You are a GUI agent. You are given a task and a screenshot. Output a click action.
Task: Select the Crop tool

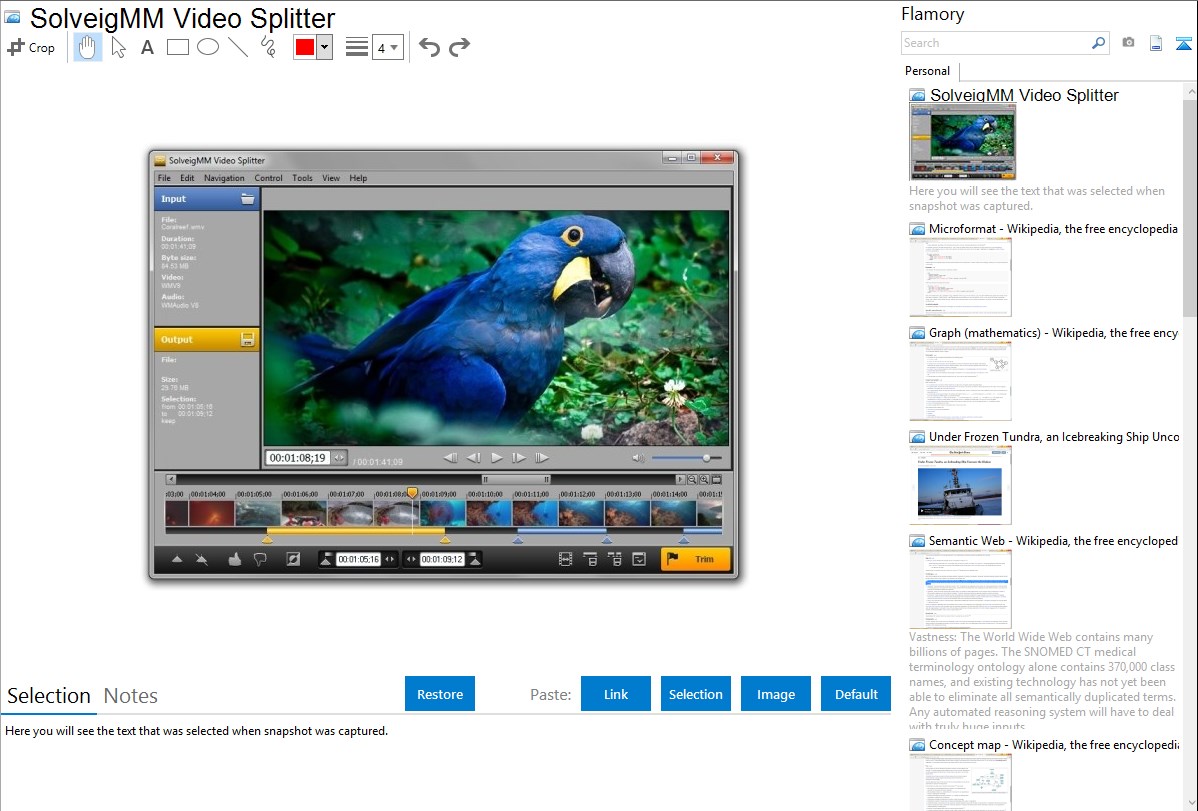31,47
